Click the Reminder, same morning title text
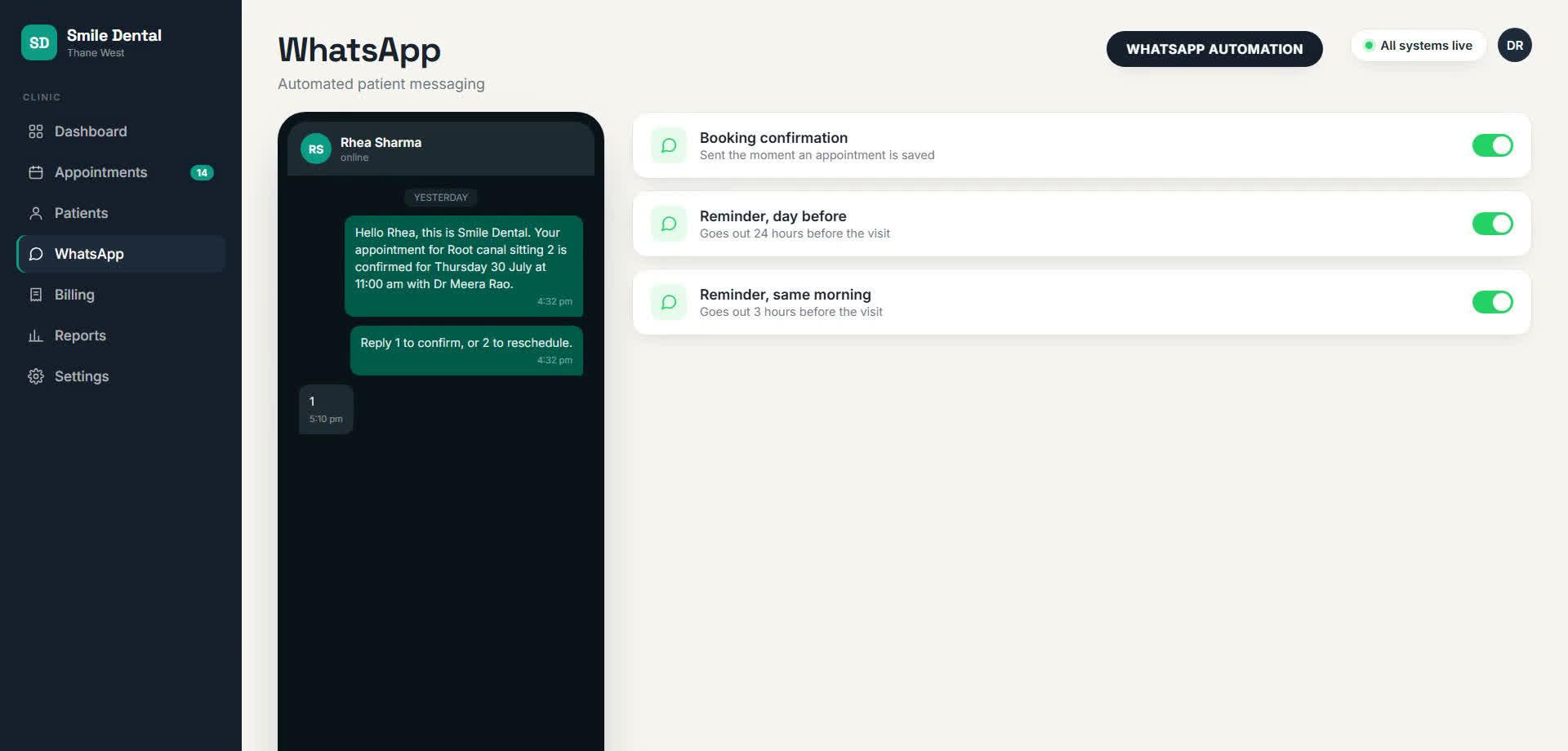The width and height of the screenshot is (1568, 751). click(786, 295)
